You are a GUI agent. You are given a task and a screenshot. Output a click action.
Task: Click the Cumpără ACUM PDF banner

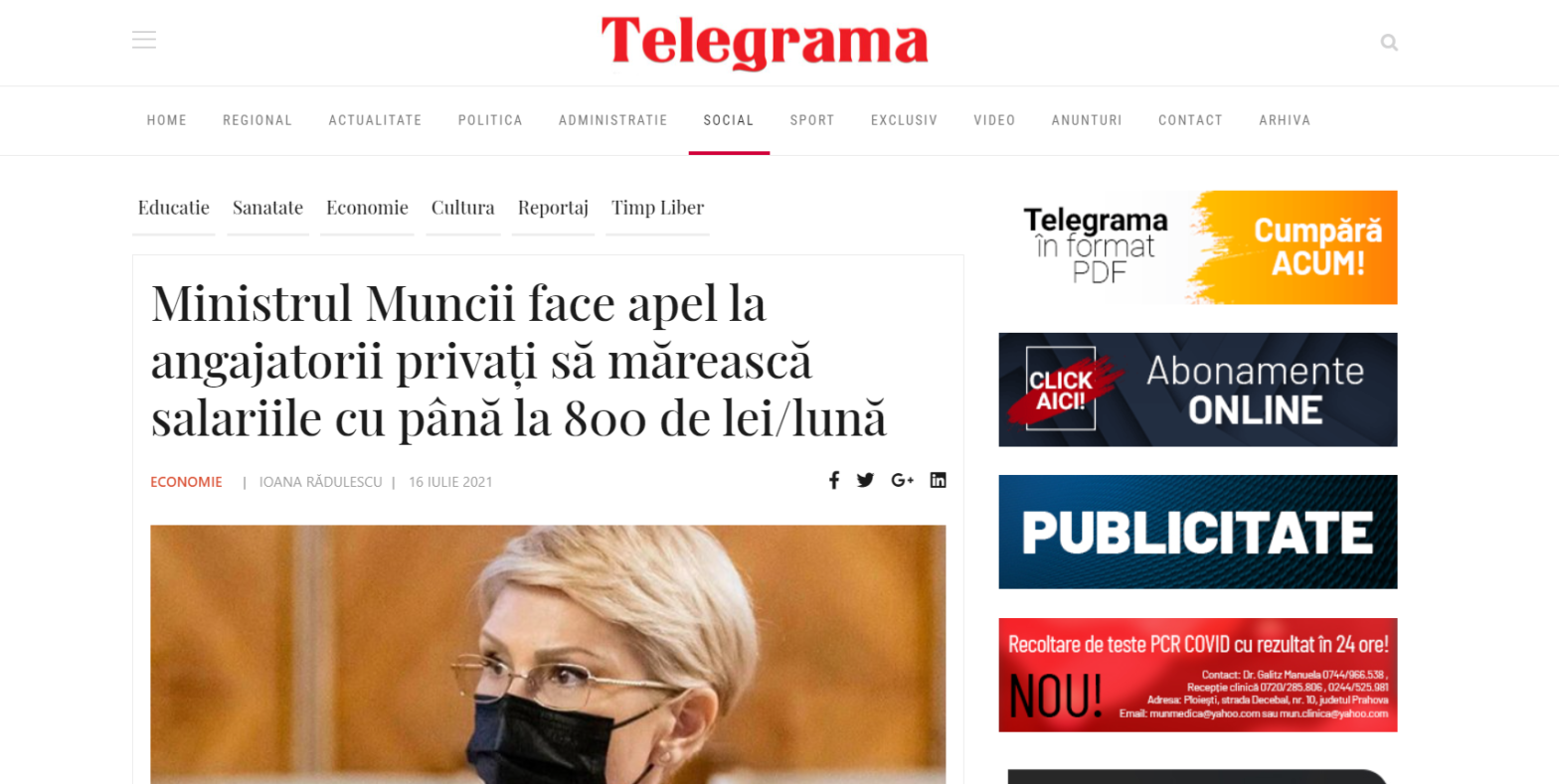pyautogui.click(x=1198, y=247)
